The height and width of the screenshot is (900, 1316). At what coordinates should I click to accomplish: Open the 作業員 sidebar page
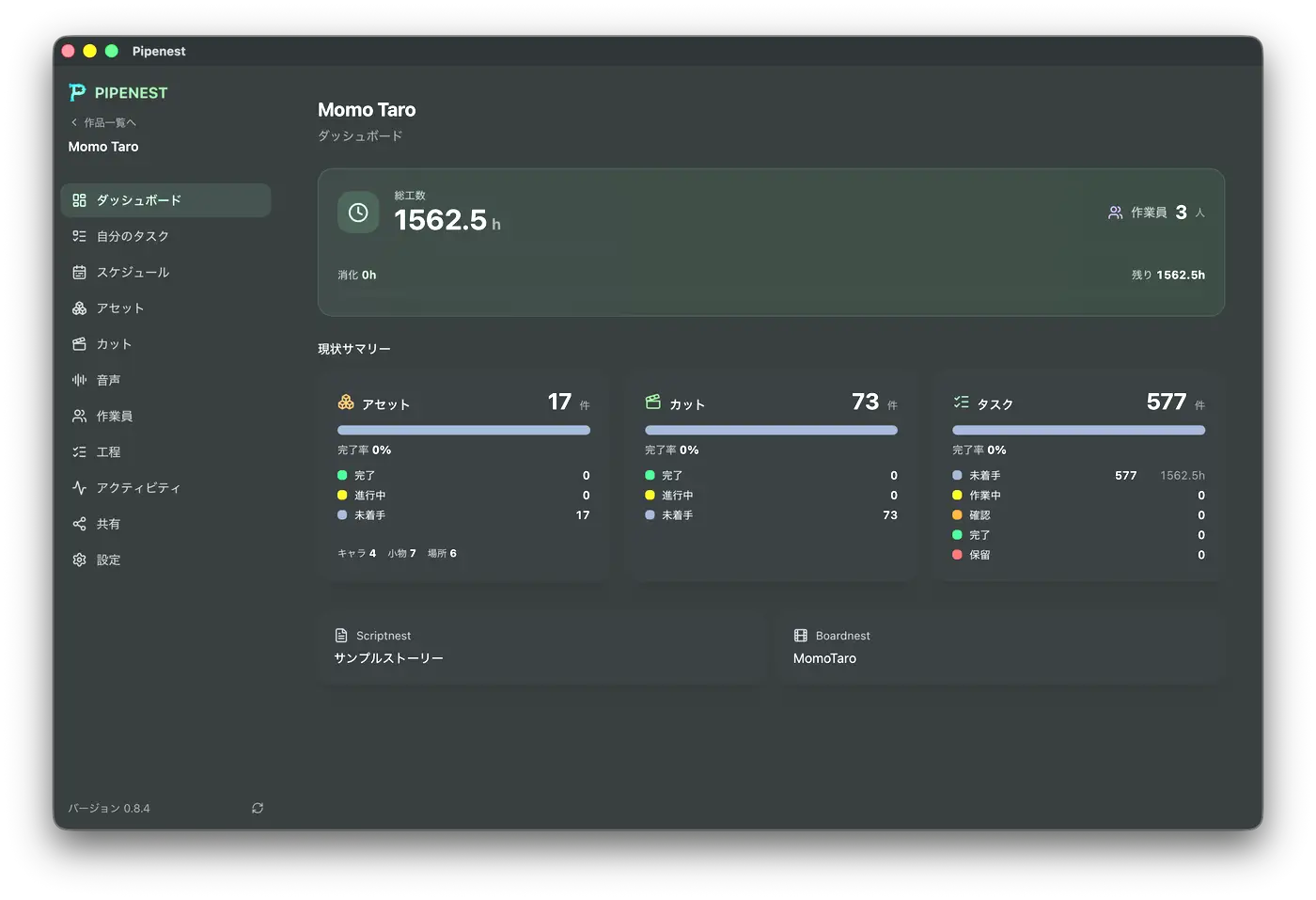point(165,416)
